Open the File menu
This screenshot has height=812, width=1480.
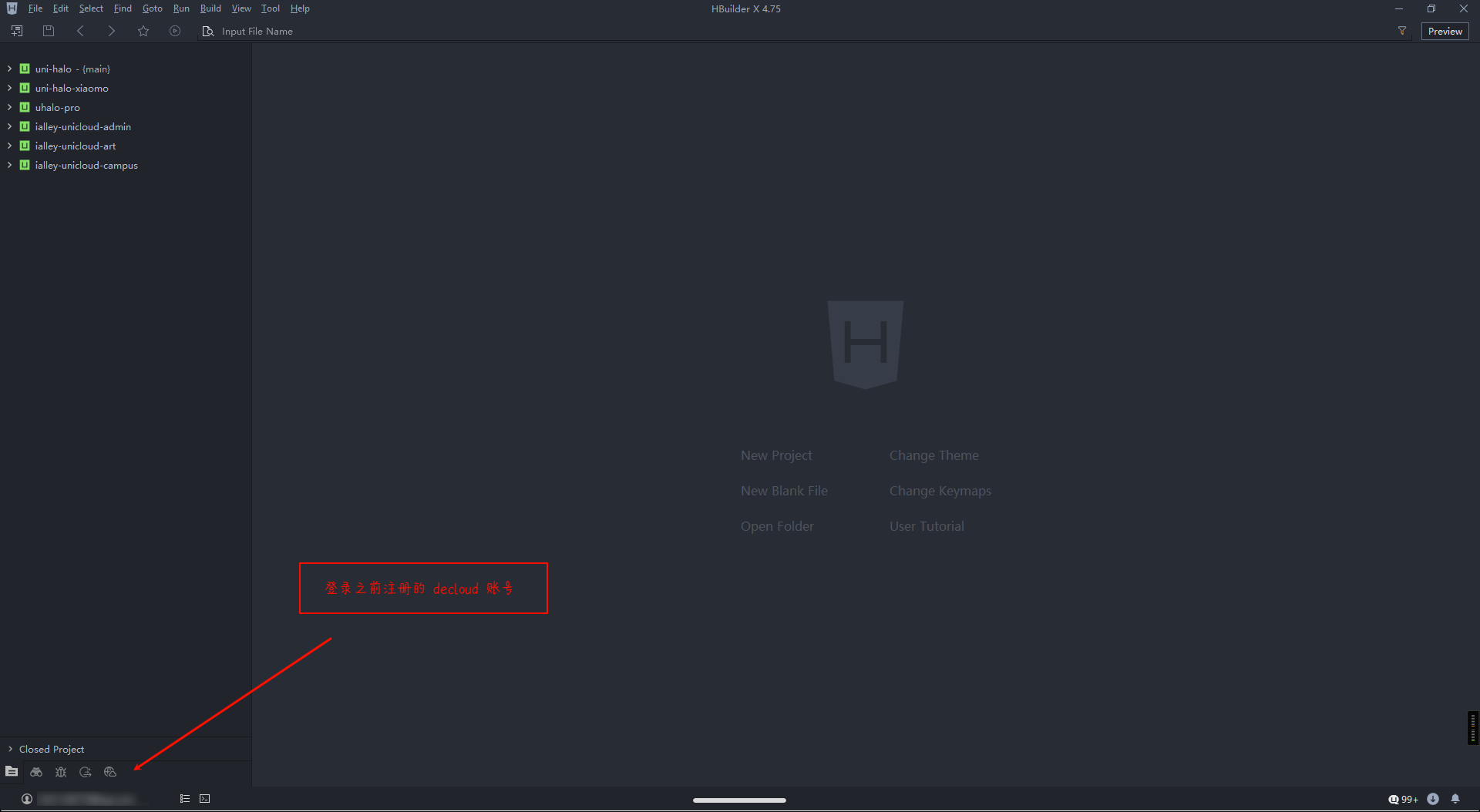(35, 8)
